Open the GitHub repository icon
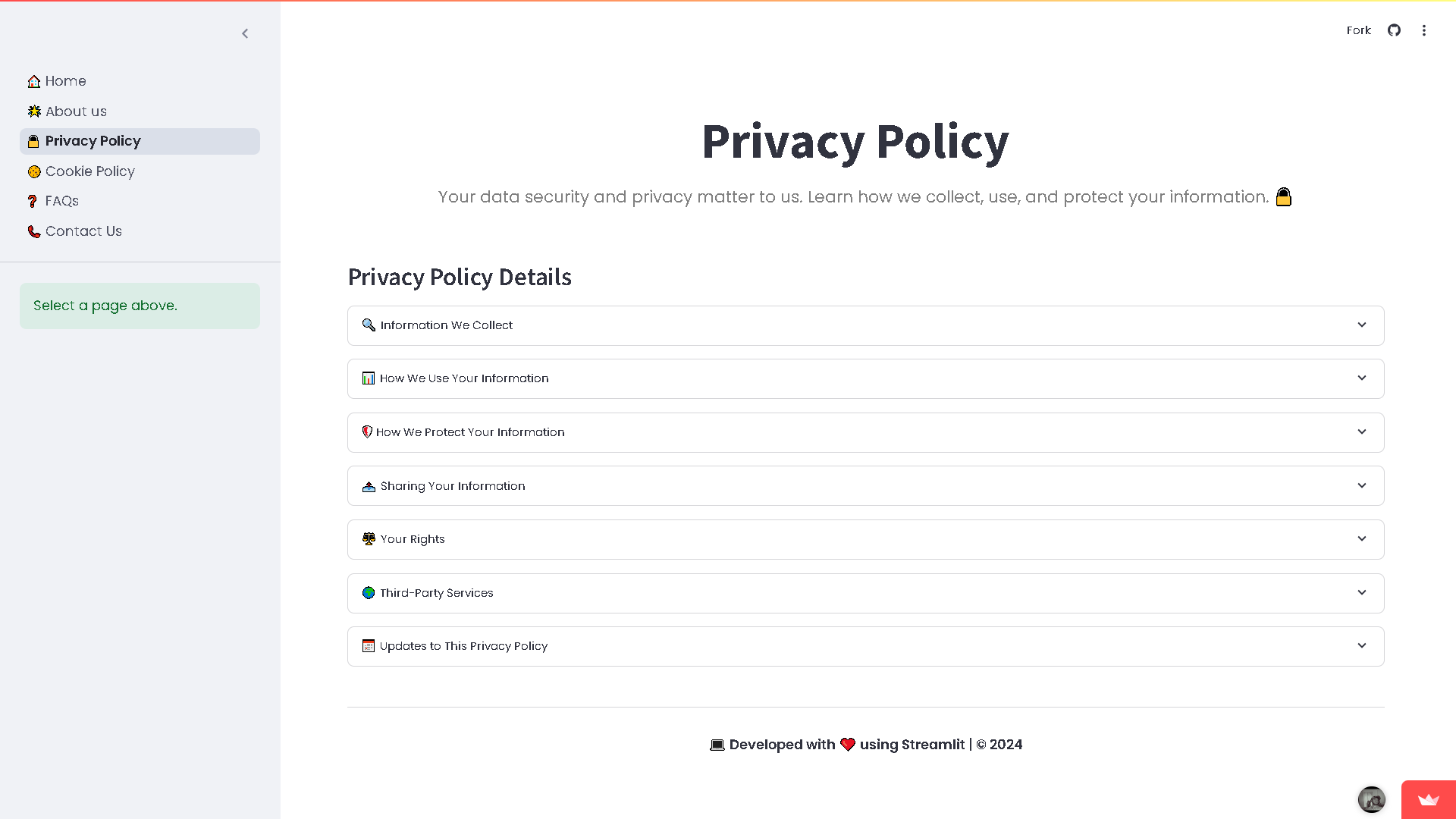This screenshot has width=1456, height=819. pos(1394,30)
